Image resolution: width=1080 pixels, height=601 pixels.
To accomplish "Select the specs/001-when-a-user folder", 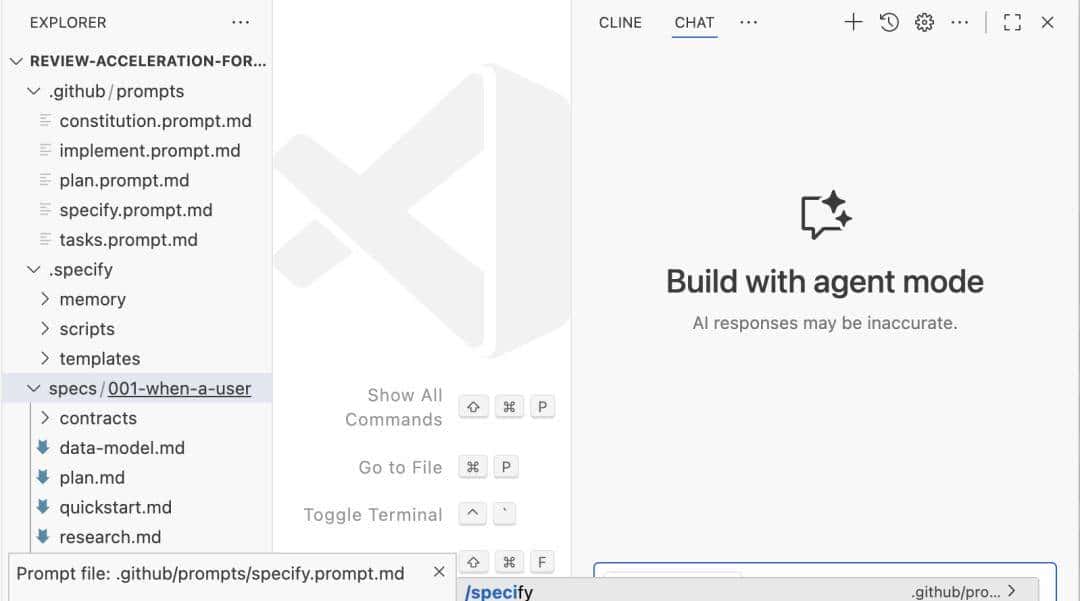I will point(150,388).
